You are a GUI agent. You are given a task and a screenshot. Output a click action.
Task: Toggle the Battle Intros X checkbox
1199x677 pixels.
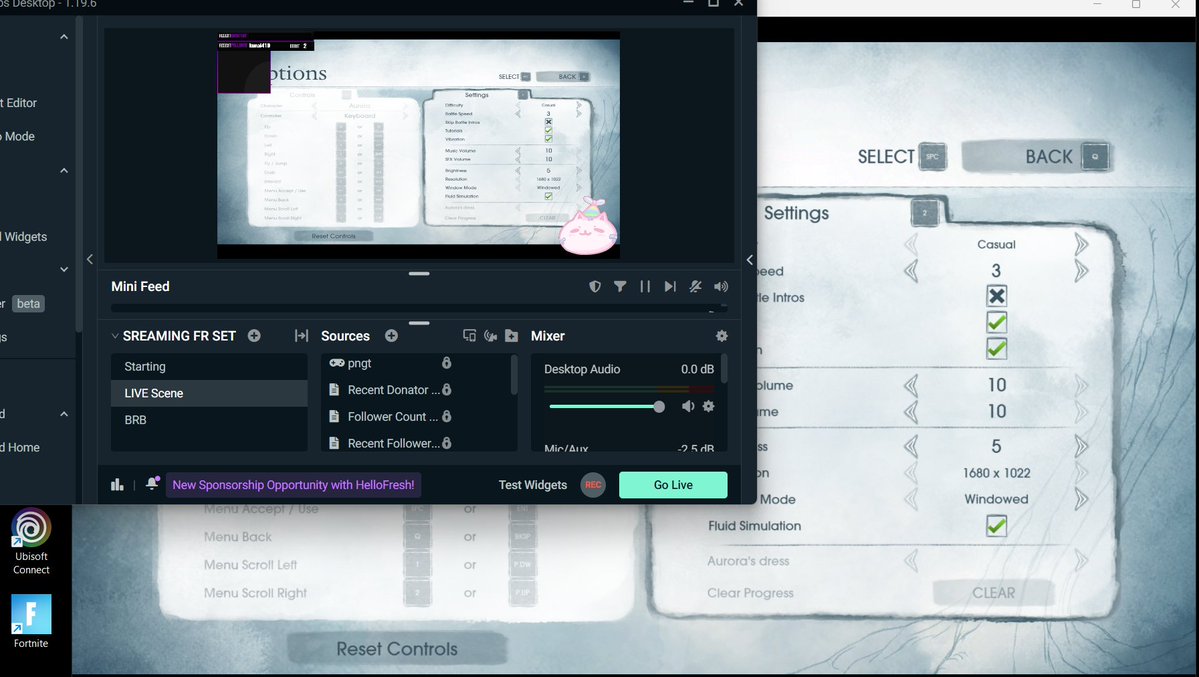pos(996,296)
